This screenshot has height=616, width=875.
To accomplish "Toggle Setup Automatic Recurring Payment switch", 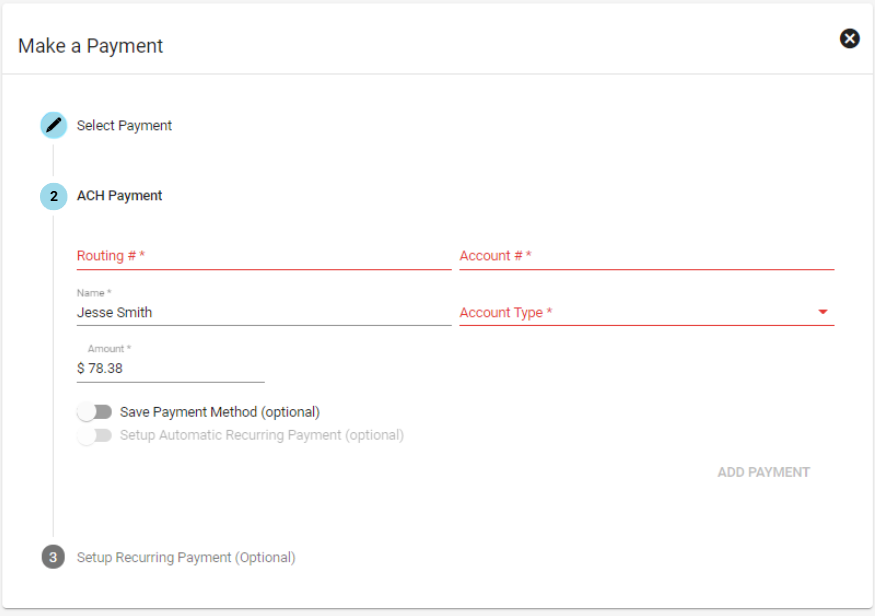I will point(94,435).
